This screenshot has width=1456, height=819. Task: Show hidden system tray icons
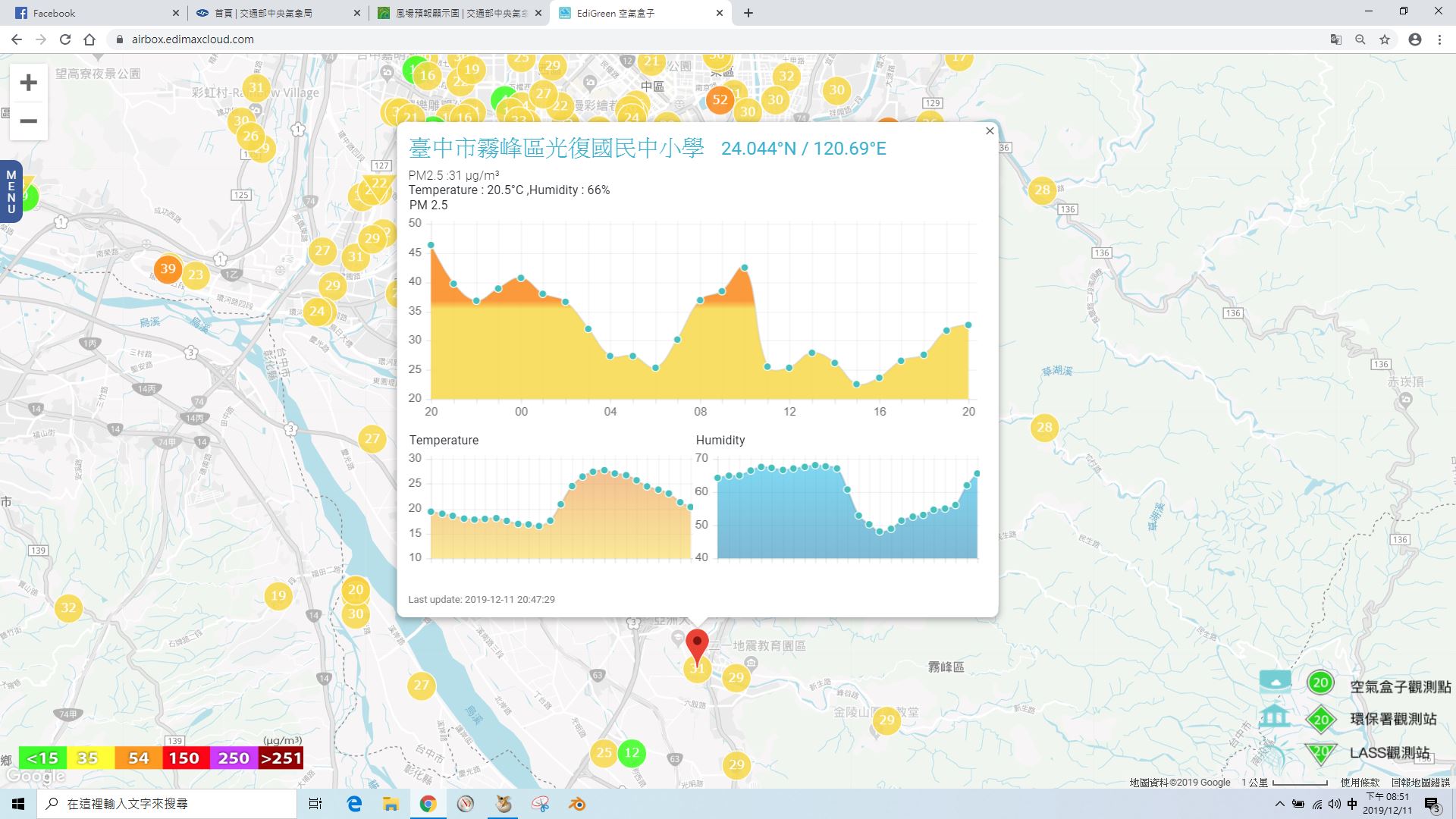click(x=1280, y=804)
